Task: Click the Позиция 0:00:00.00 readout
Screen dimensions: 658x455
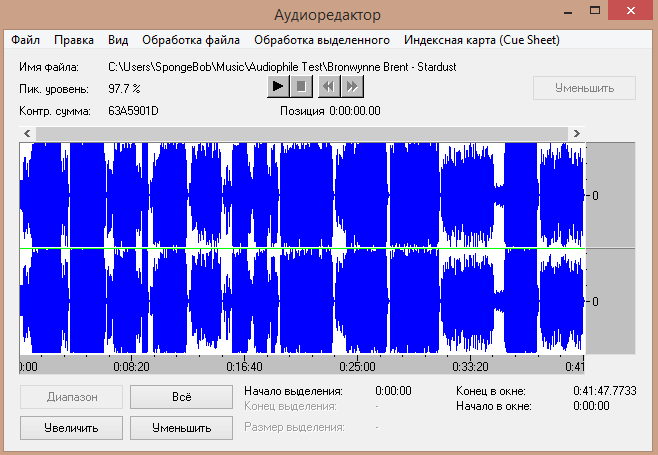Action: (330, 111)
